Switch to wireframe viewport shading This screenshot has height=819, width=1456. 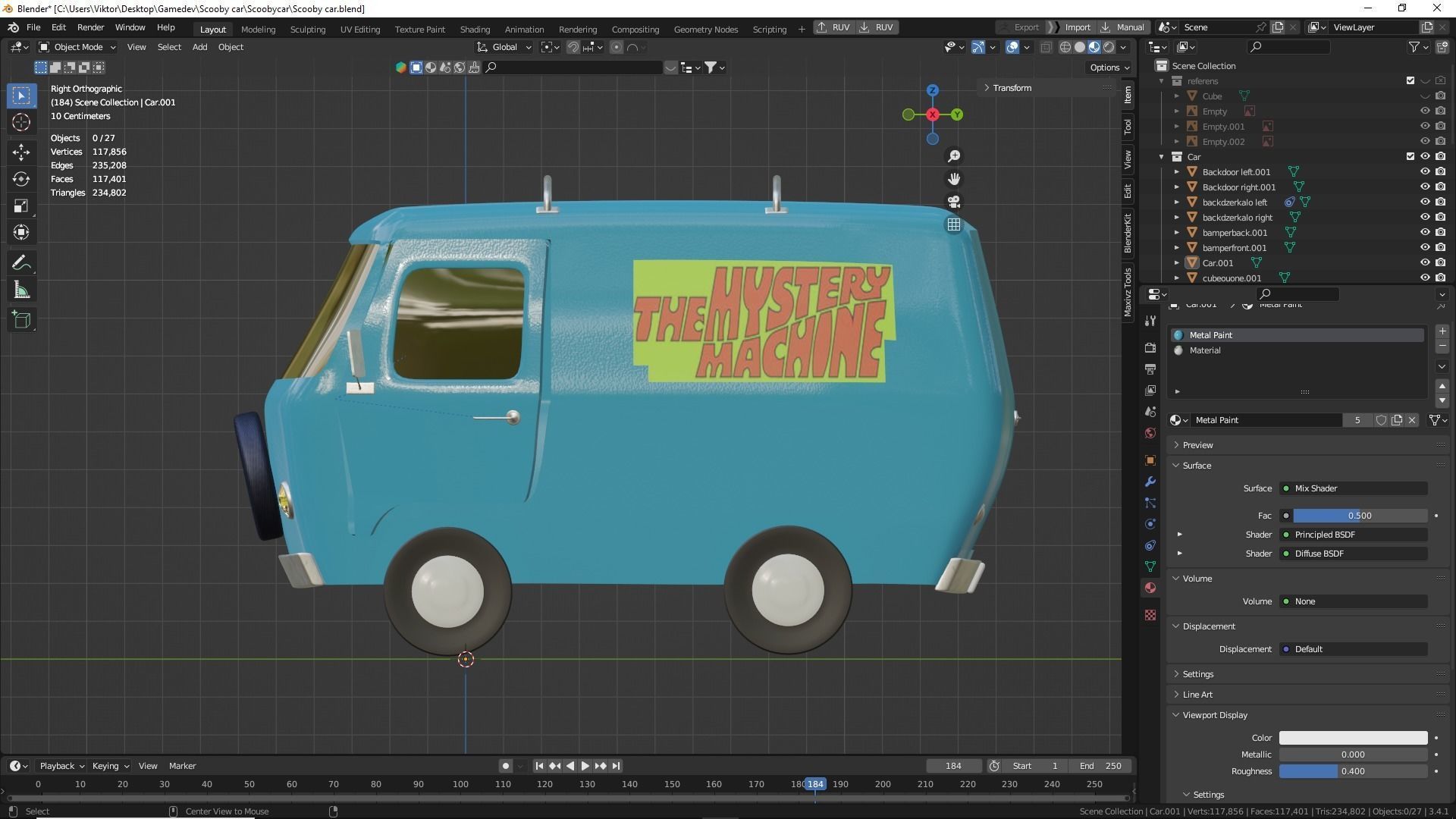pos(1065,47)
